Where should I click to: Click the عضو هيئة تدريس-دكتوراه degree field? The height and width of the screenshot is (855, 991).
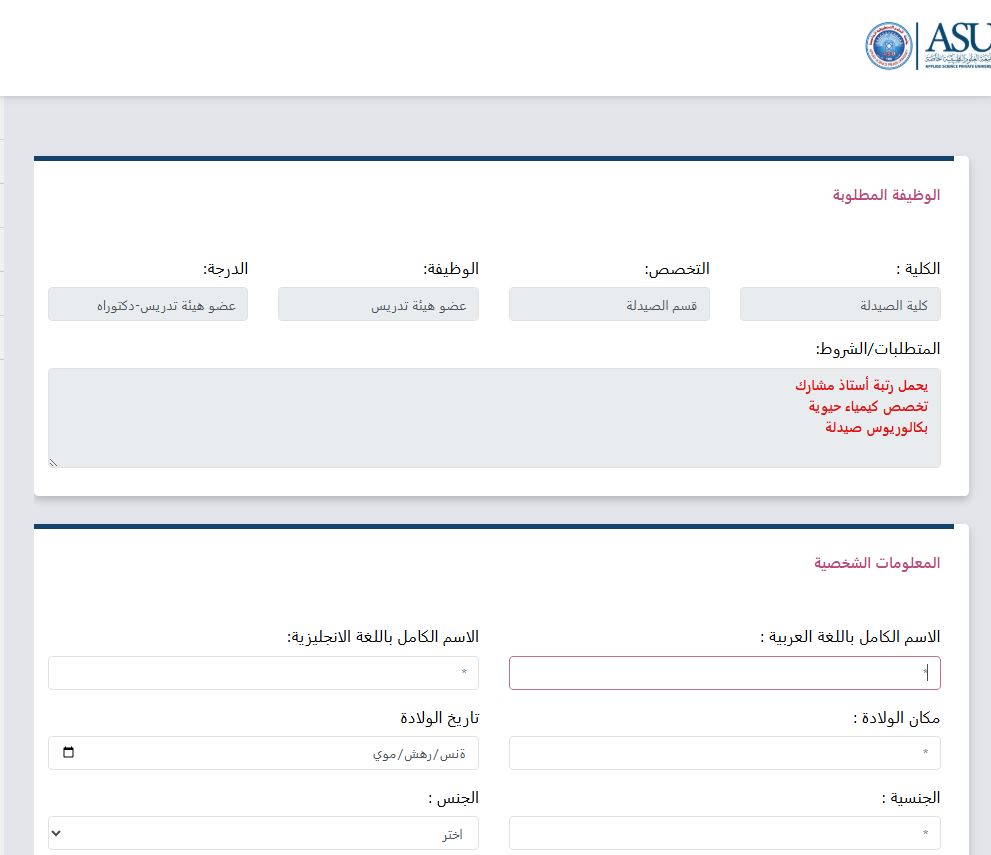[148, 305]
